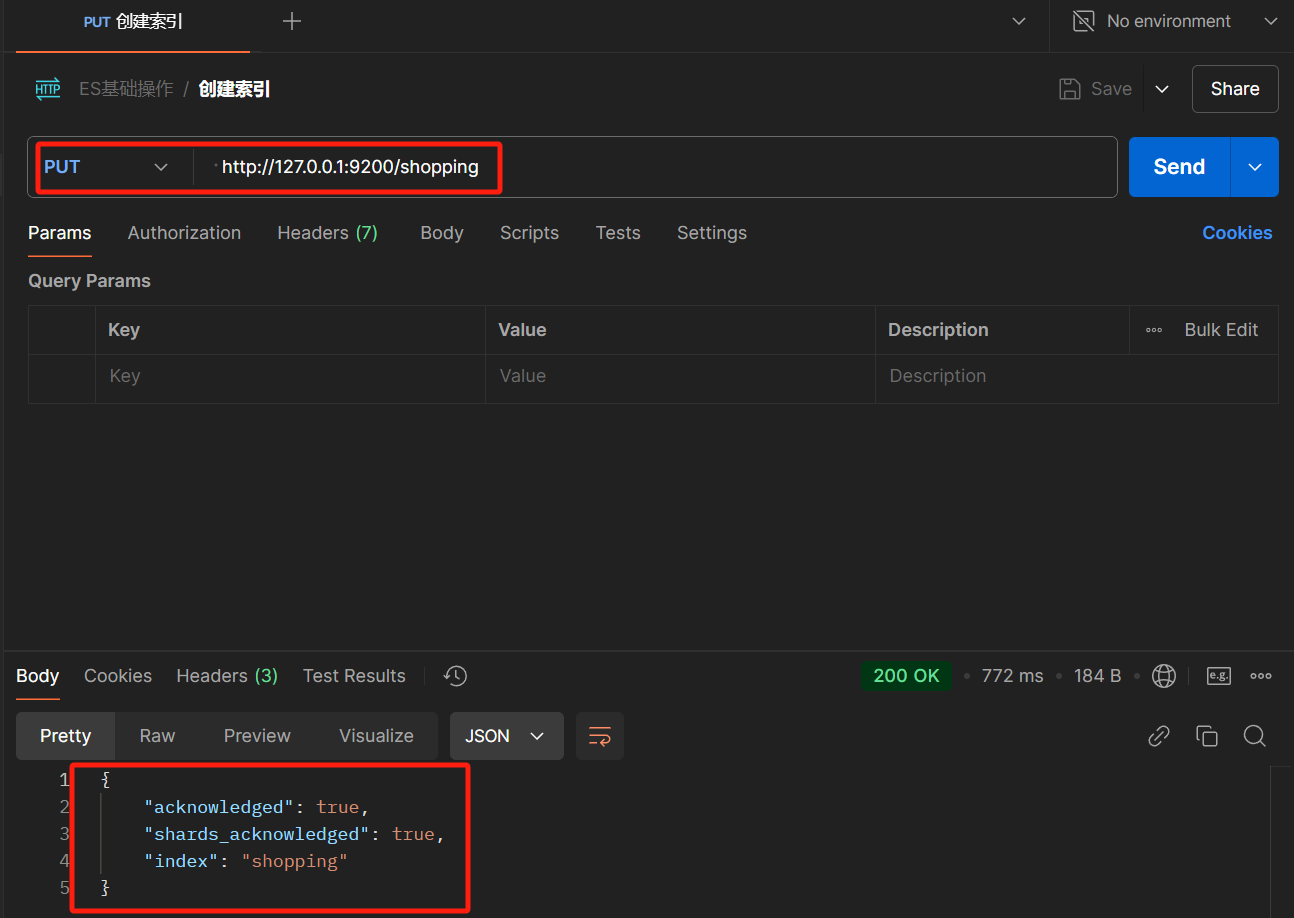1294x918 pixels.
Task: Select the Visualize view
Action: tap(376, 736)
